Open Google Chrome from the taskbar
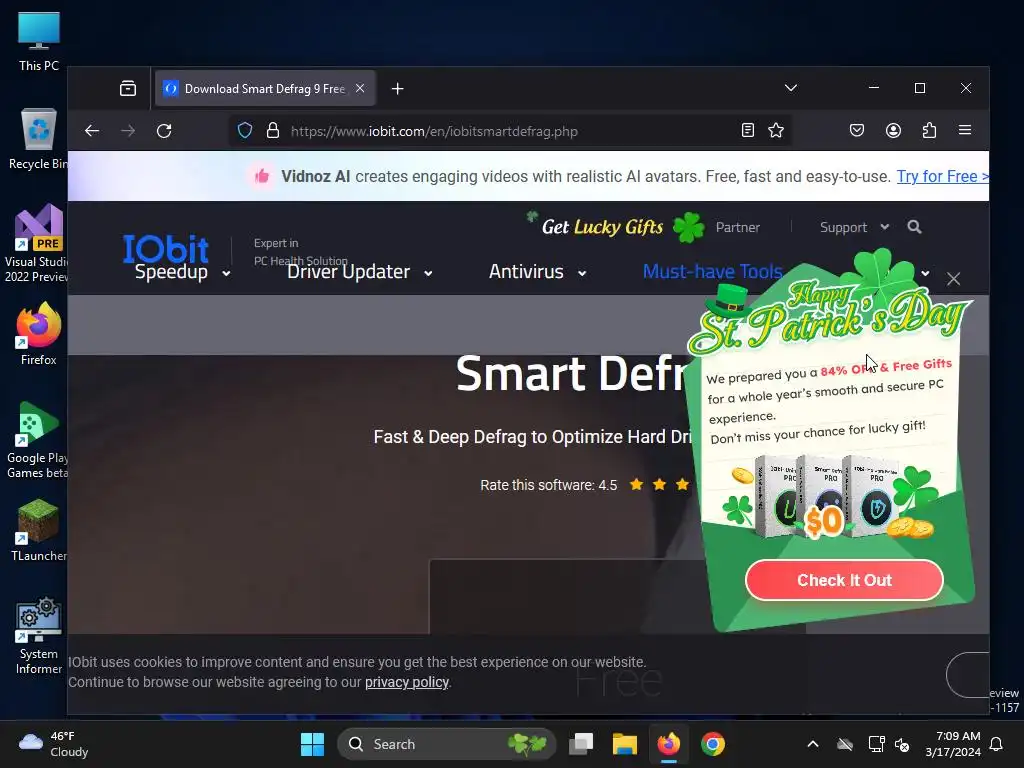Image resolution: width=1024 pixels, height=768 pixels. pos(712,744)
